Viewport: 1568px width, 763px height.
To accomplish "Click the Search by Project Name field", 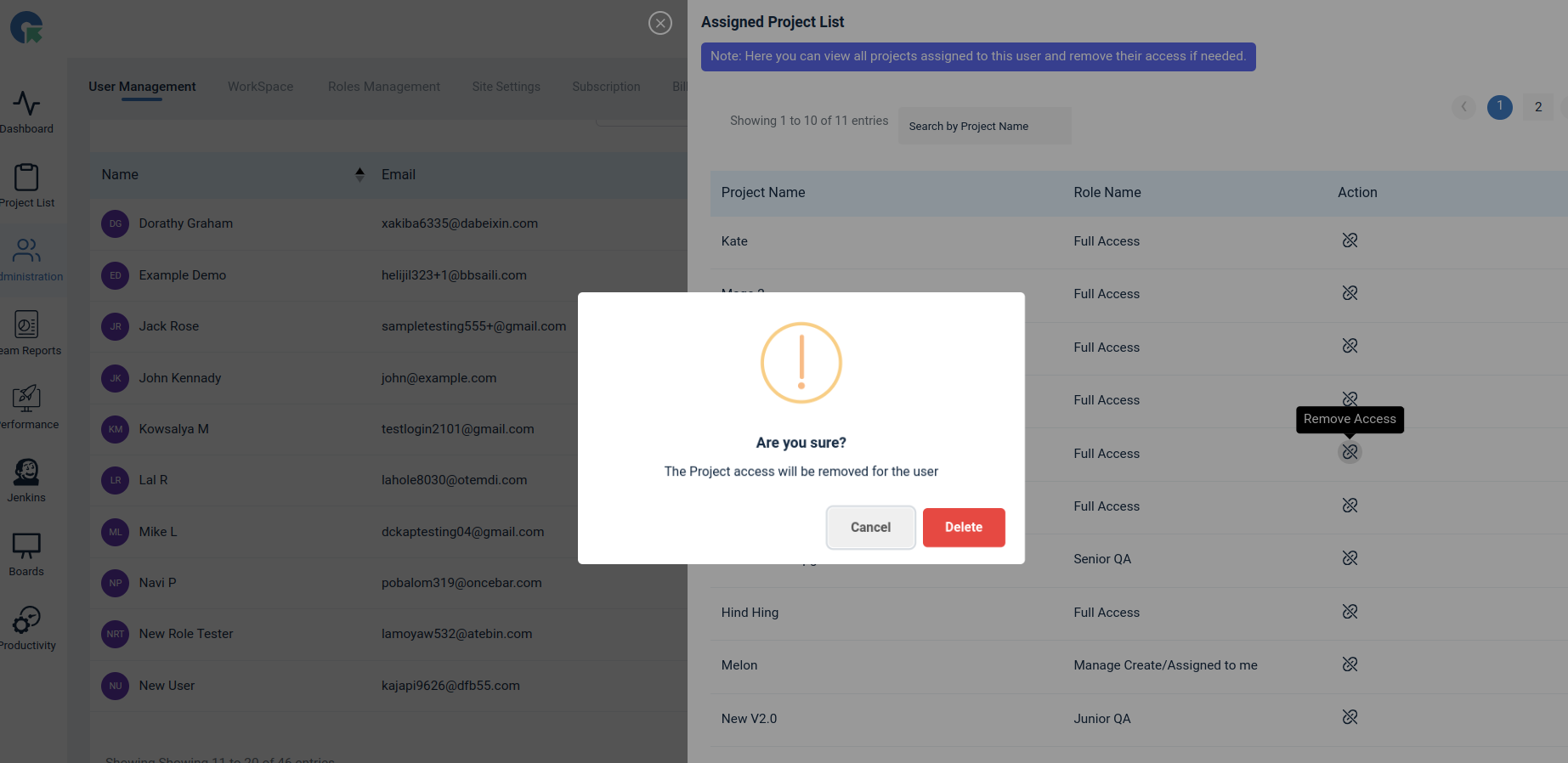I will pos(985,126).
